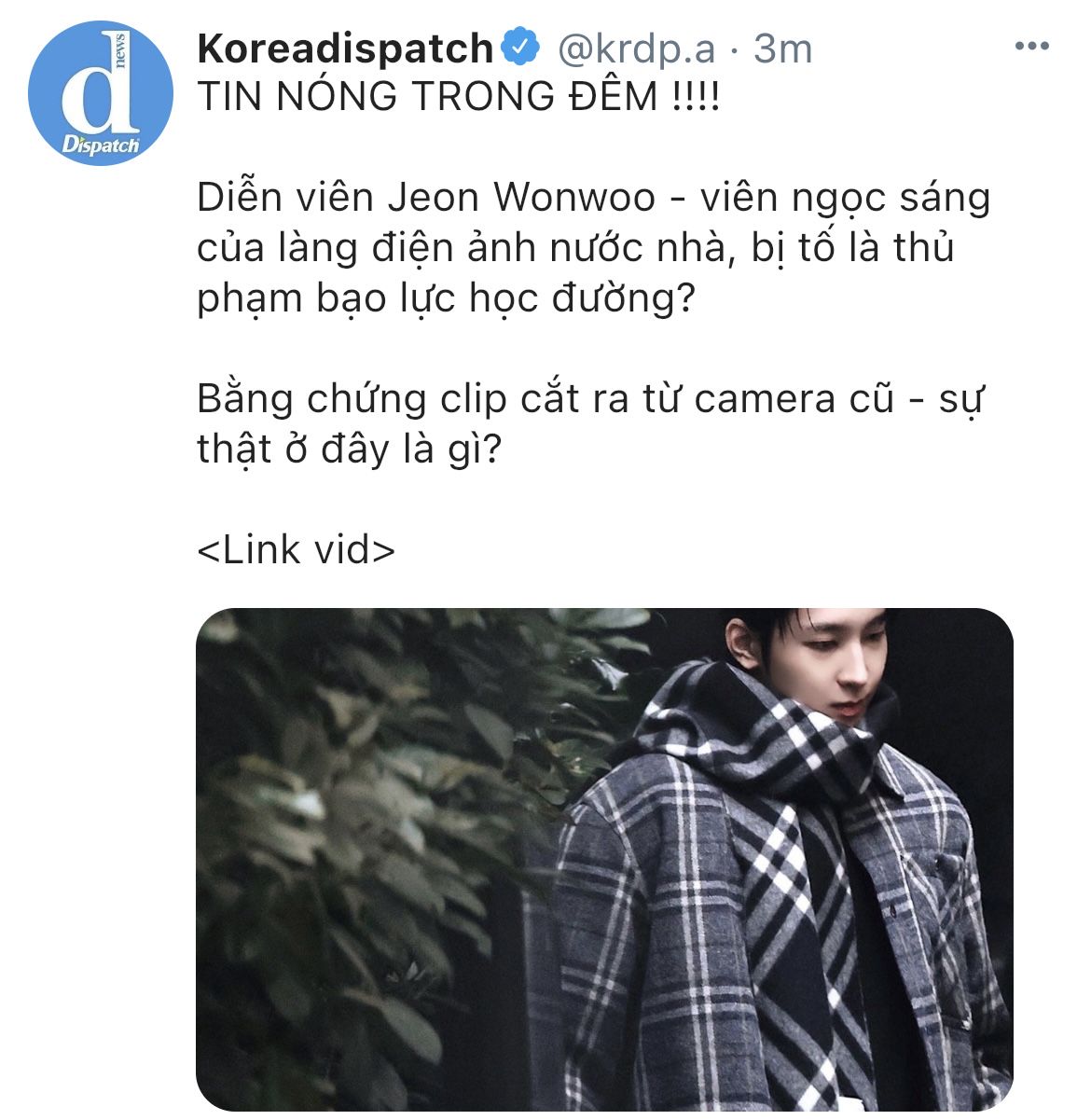
Task: Open the Koreadispatch display name
Action: tap(345, 48)
